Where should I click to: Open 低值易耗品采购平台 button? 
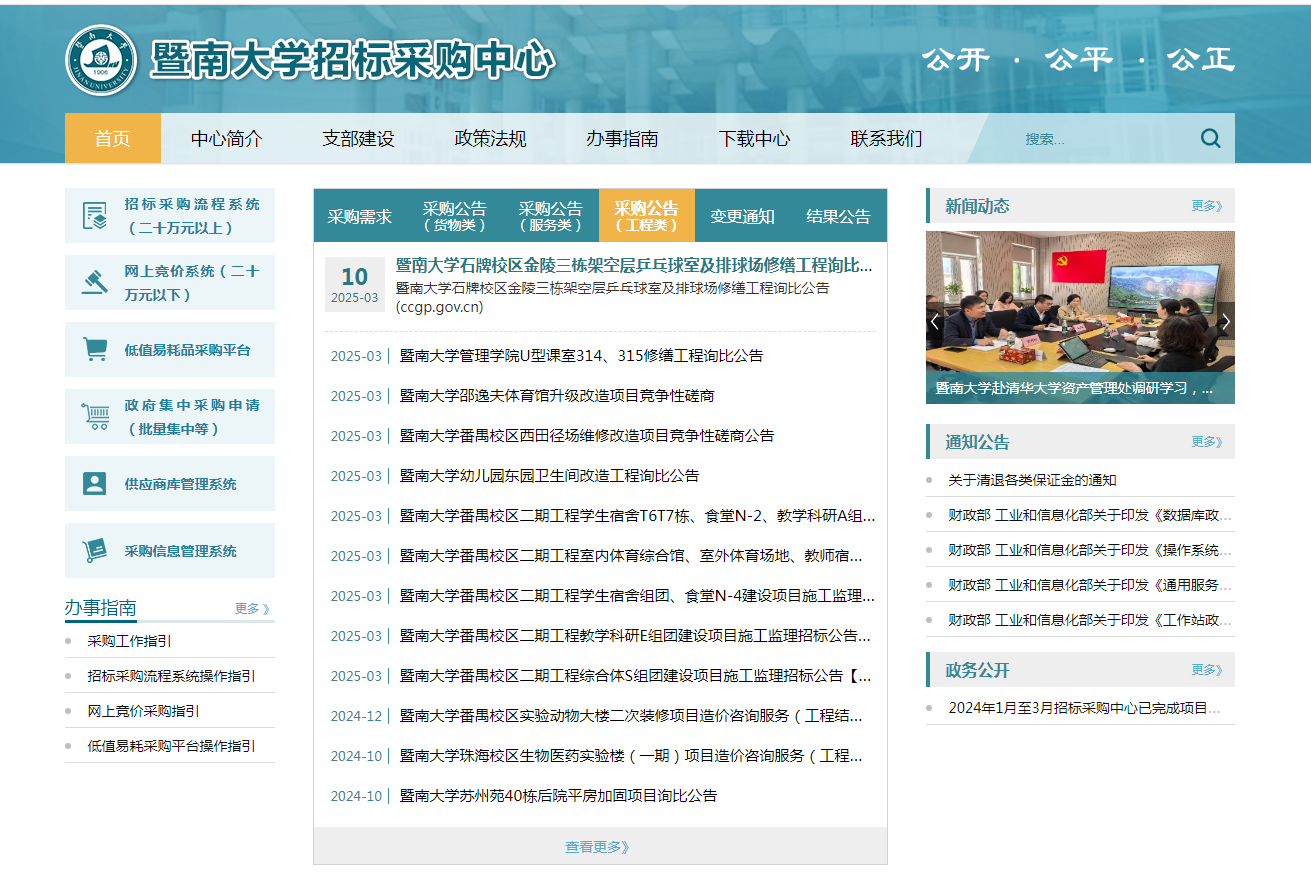pos(170,350)
